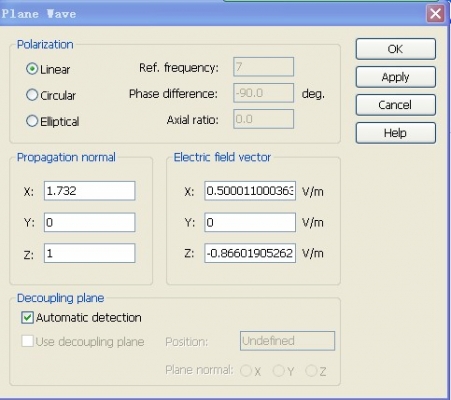Click the 'Plane normal:' label
Image resolution: width=451 pixels, height=400 pixels.
click(x=199, y=370)
